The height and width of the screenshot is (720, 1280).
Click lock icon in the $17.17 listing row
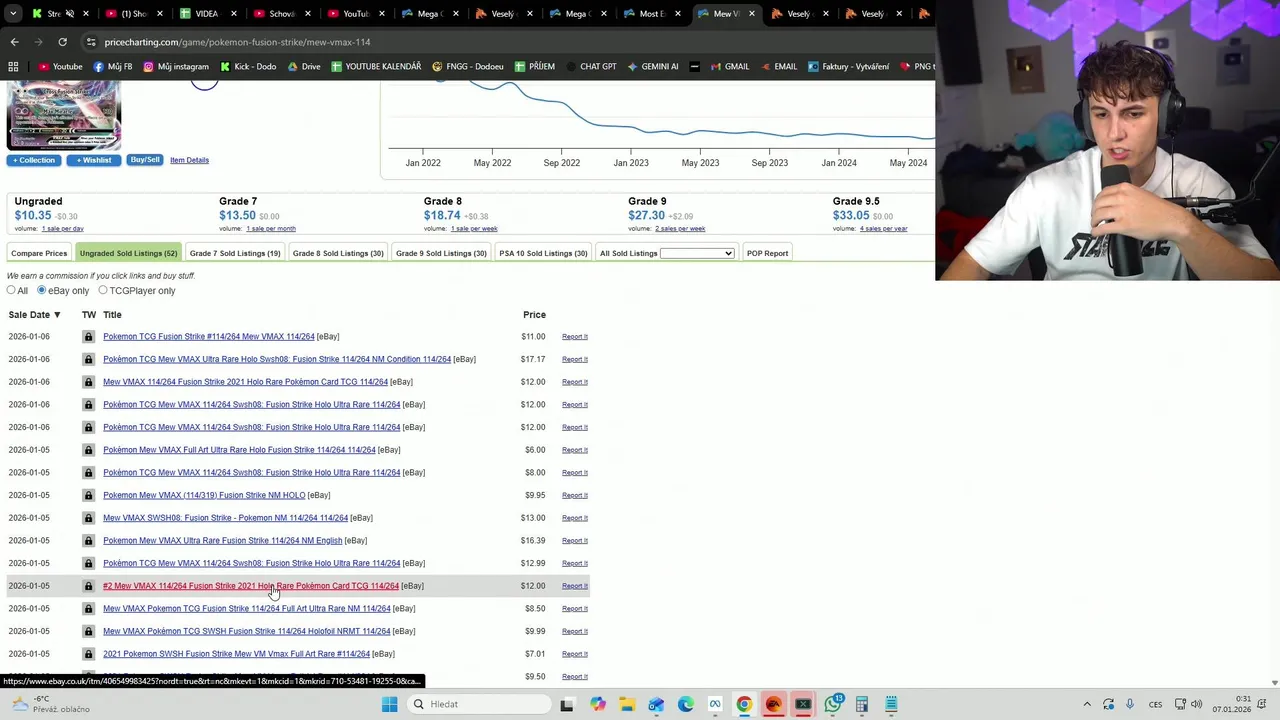[x=88, y=359]
